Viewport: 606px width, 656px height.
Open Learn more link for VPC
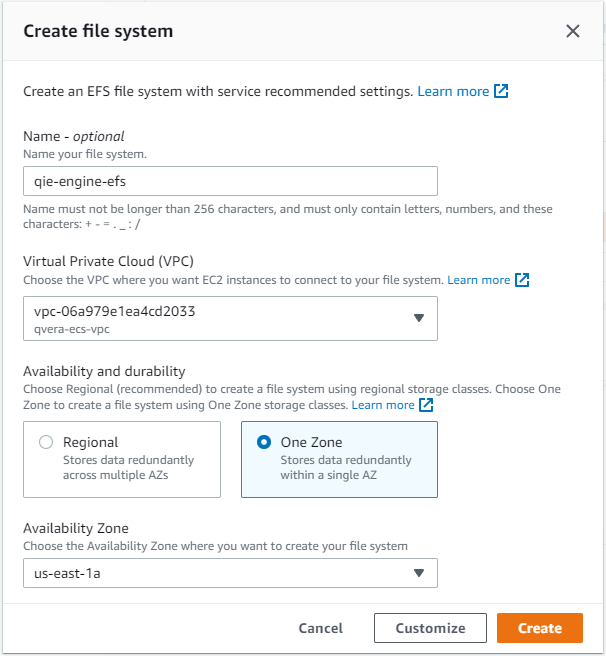[479, 280]
